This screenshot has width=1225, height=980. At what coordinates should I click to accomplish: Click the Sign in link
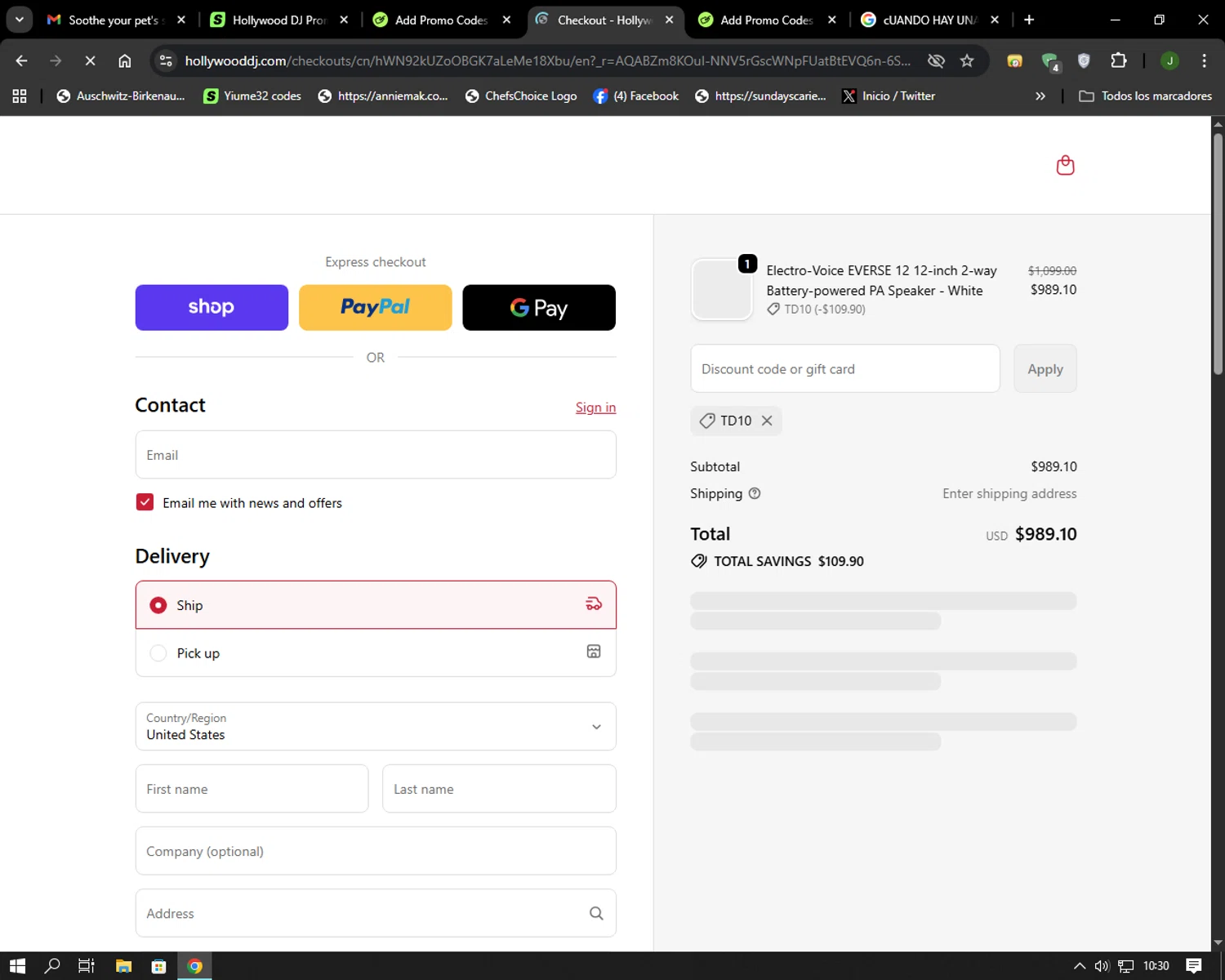595,408
